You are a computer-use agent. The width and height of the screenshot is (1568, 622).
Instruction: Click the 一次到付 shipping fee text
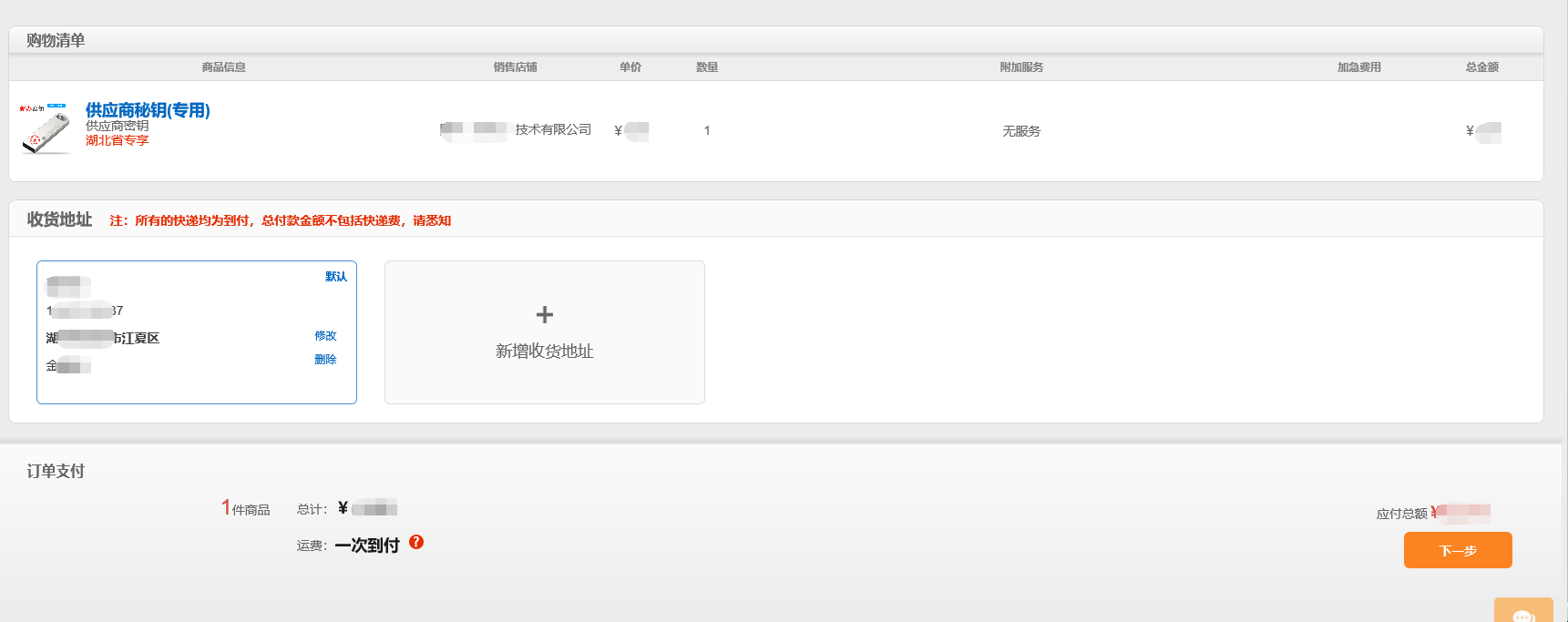[x=367, y=546]
